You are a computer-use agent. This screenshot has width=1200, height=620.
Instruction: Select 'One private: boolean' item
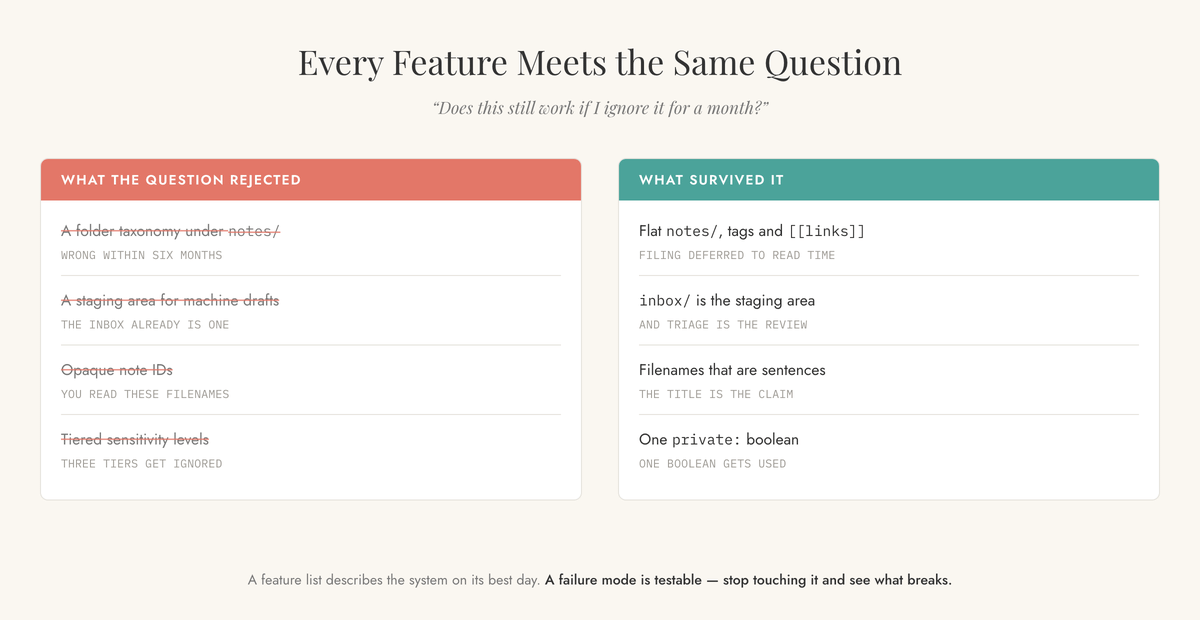[719, 439]
